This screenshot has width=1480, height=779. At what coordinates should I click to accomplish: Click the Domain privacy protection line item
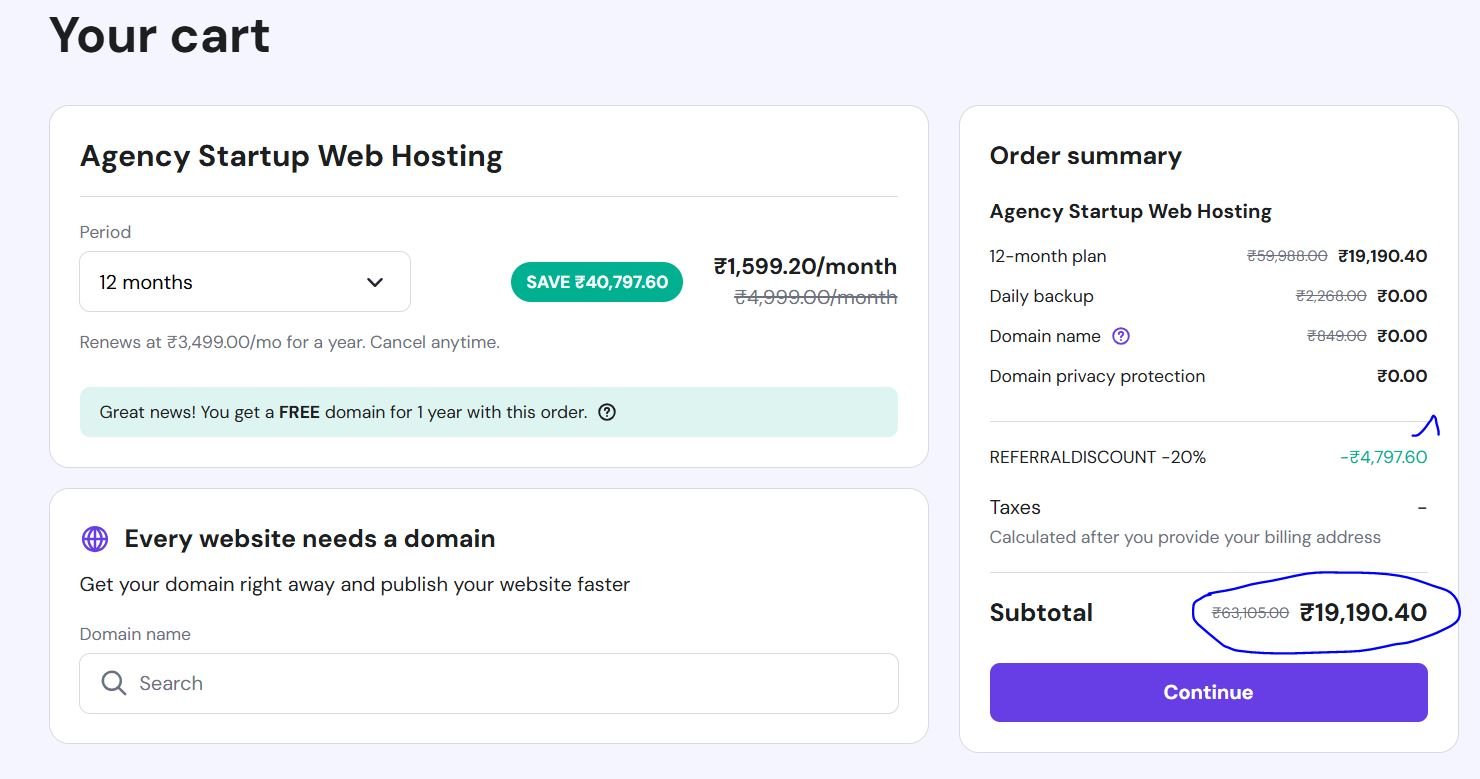click(1097, 376)
